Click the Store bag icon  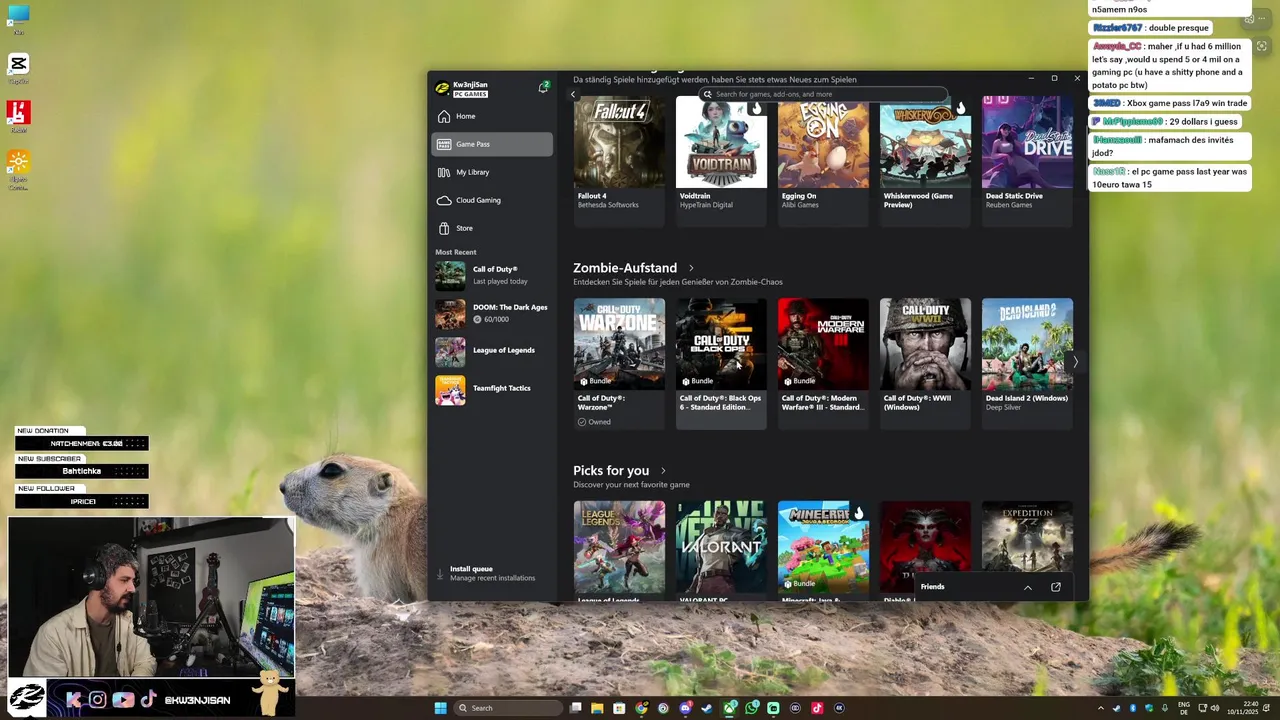[444, 228]
